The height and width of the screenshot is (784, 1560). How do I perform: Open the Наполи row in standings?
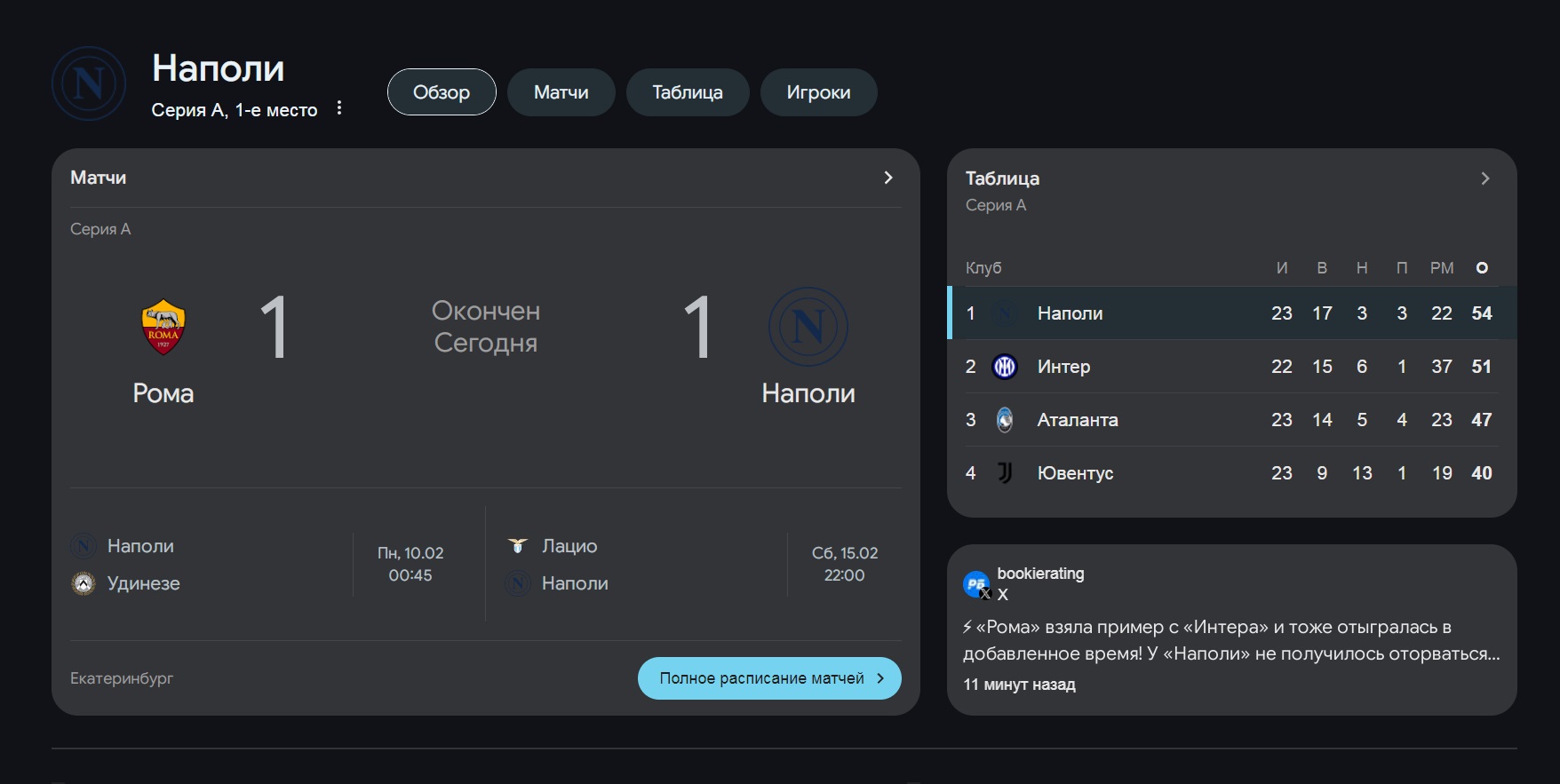(1232, 313)
